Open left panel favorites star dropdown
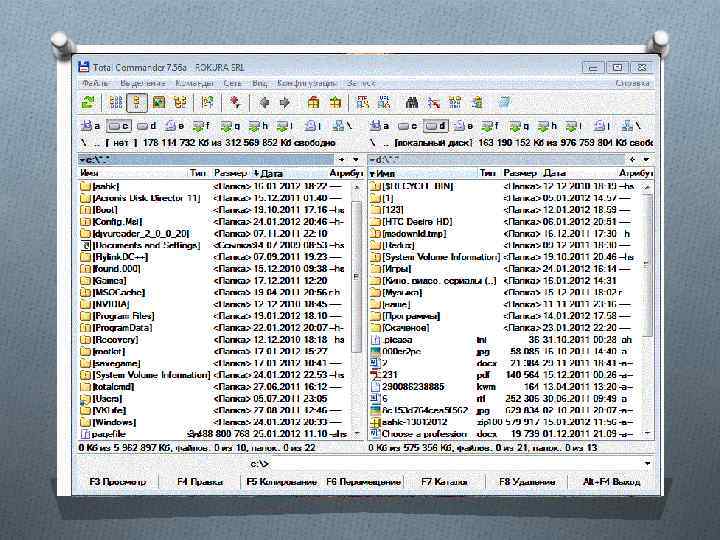 [342, 159]
